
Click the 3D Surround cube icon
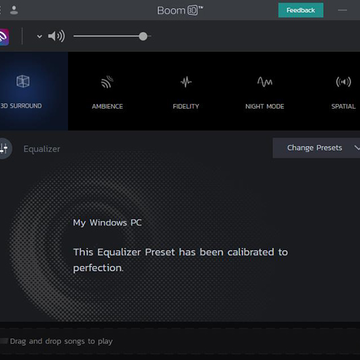pyautogui.click(x=23, y=81)
